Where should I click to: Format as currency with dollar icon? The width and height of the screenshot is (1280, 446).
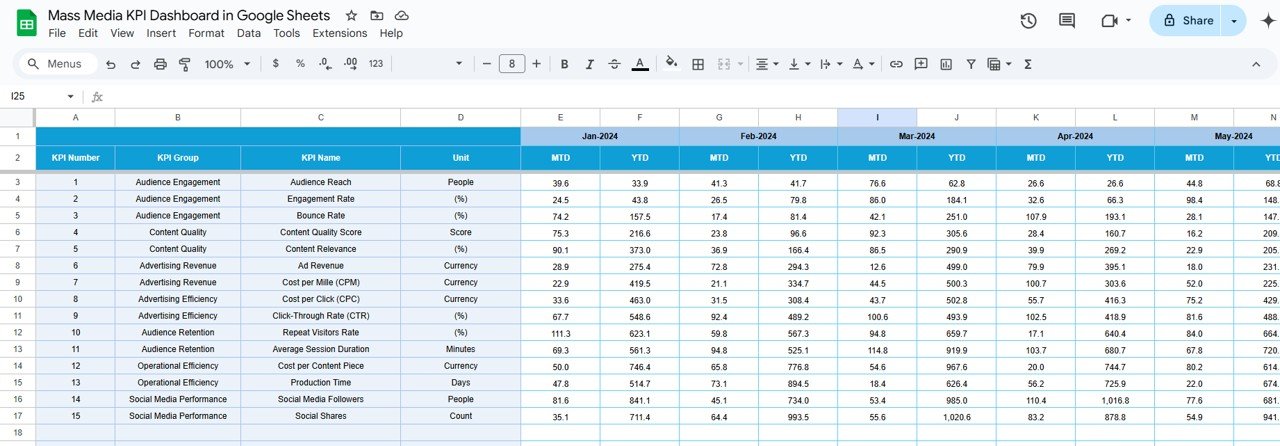pos(276,64)
